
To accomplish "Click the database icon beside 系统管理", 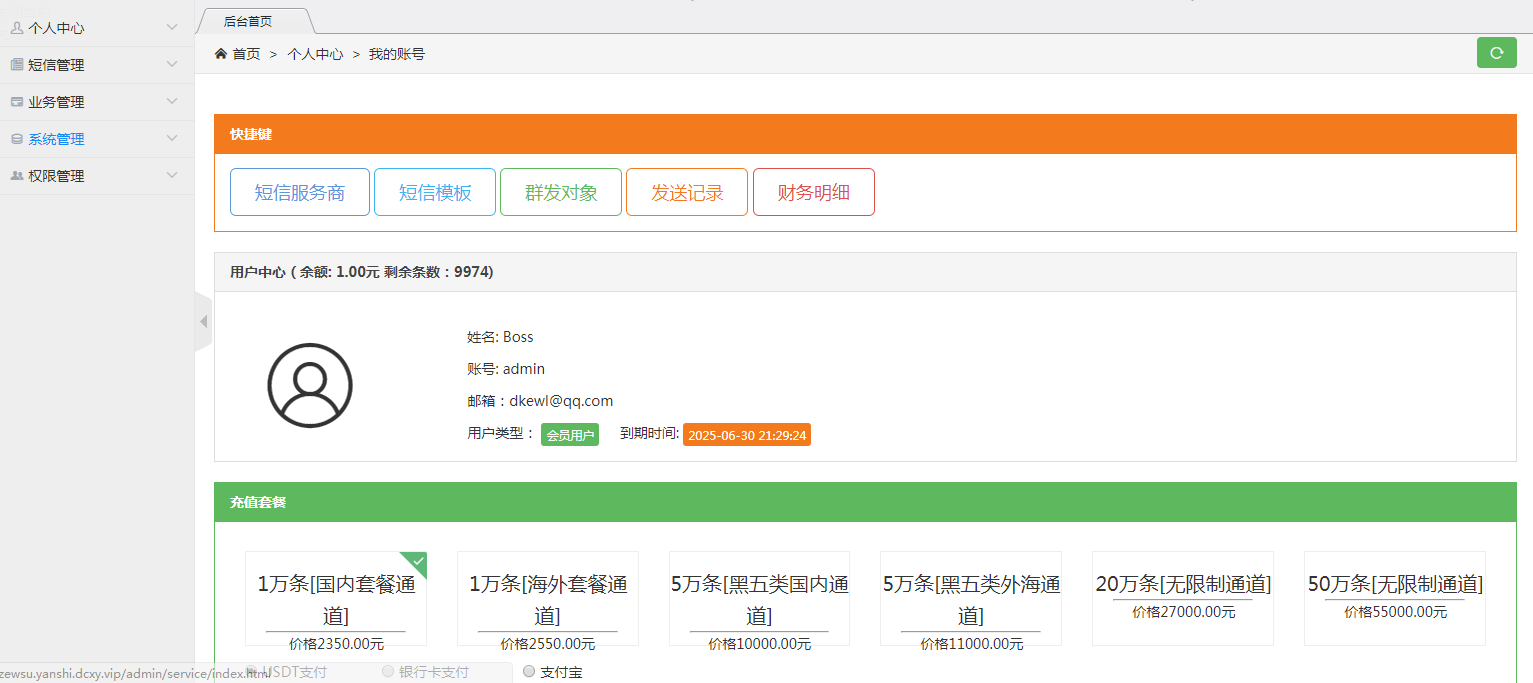I will coord(17,139).
